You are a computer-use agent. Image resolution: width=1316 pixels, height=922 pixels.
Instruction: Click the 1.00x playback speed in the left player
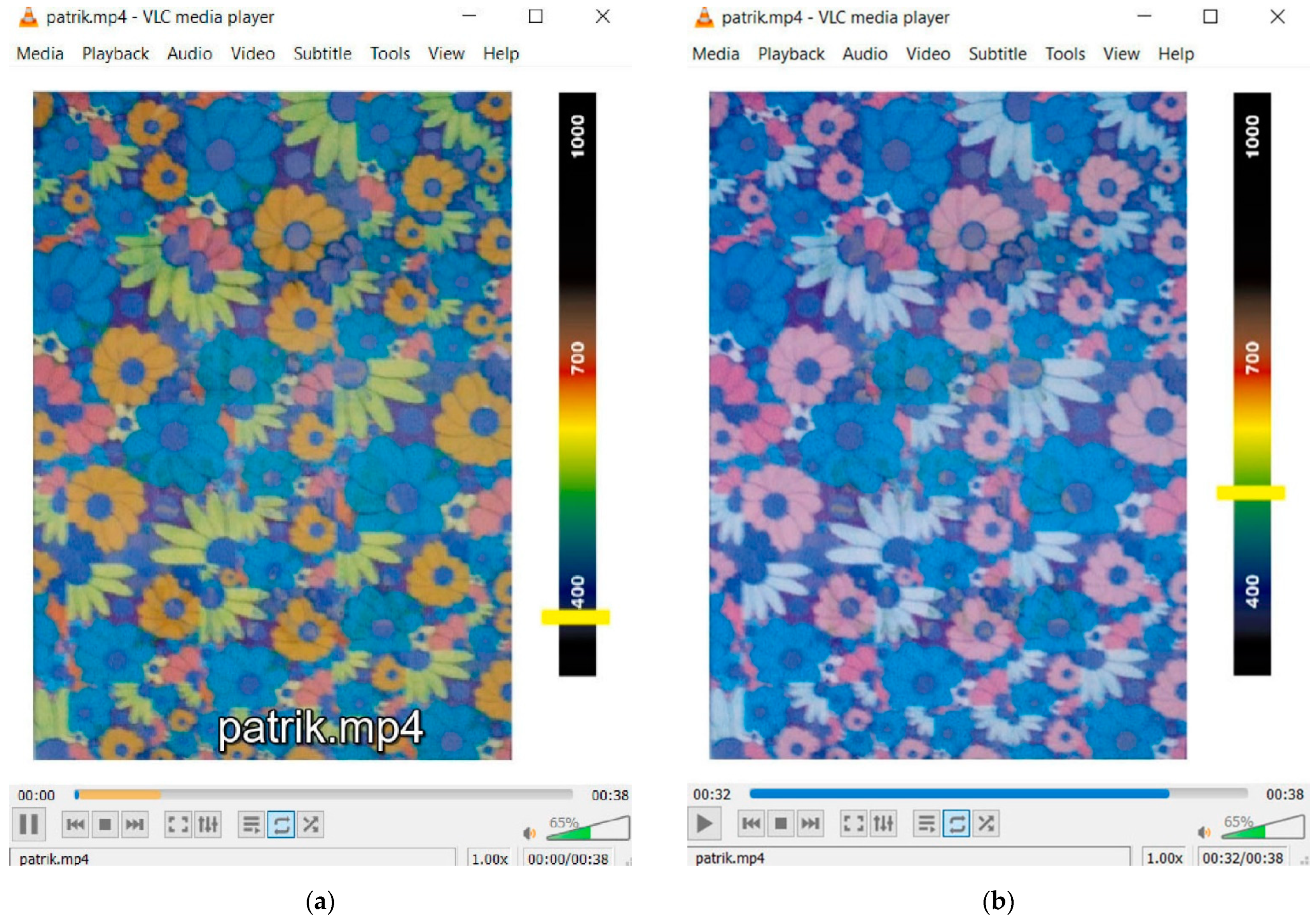[489, 858]
